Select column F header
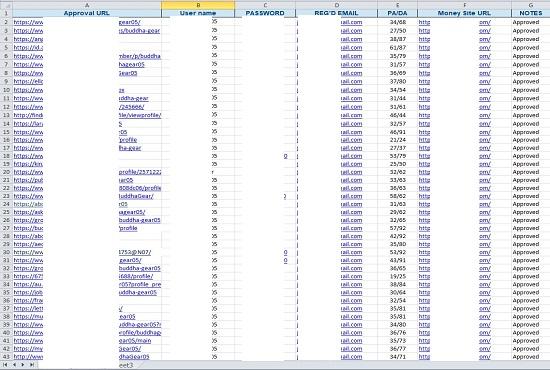Image resolution: width=550 pixels, height=370 pixels. (x=464, y=5)
